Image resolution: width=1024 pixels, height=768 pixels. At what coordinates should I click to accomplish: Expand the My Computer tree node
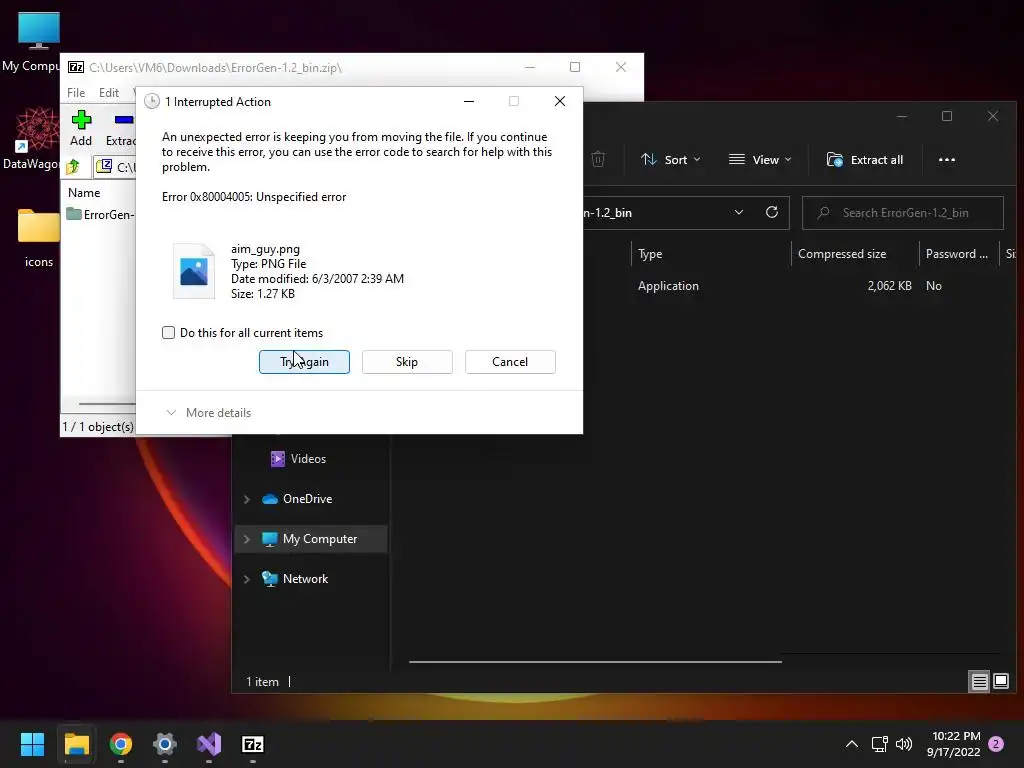click(247, 539)
